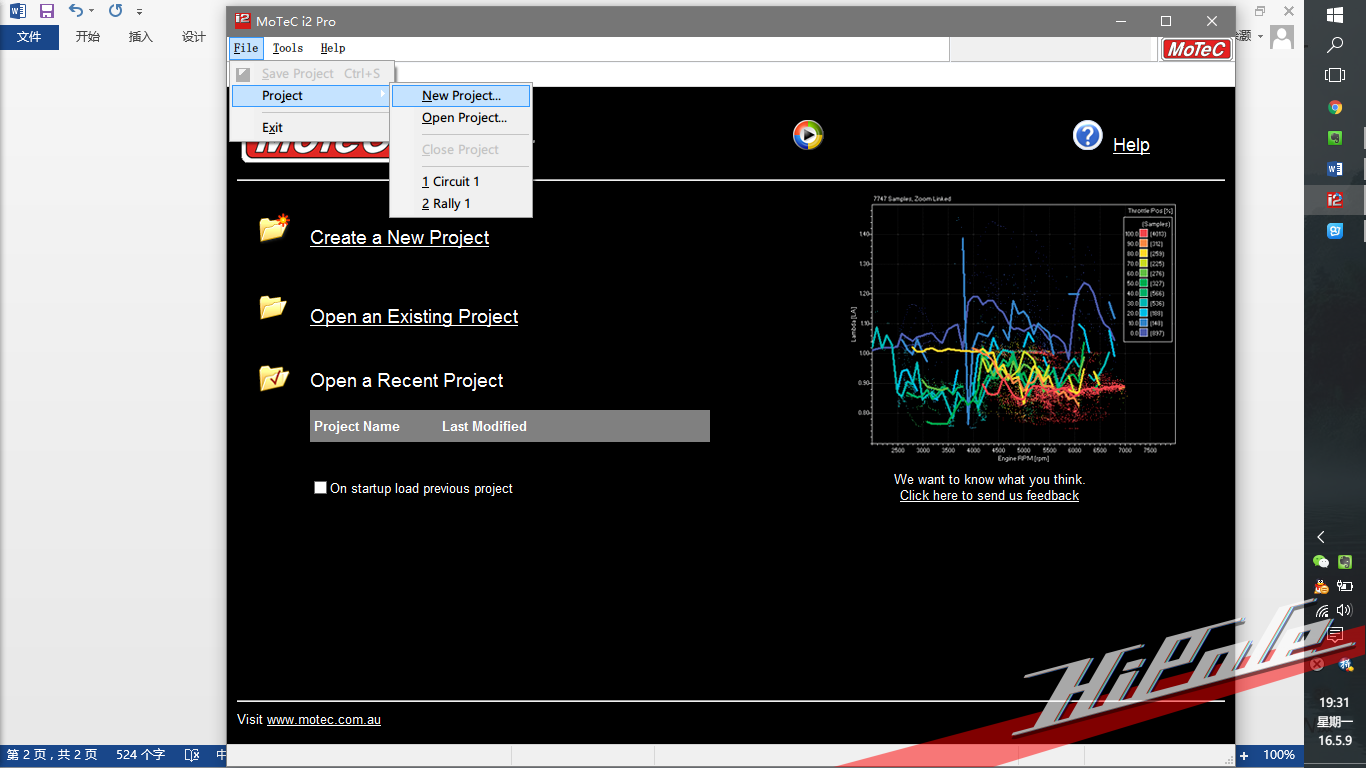Click the folder icon beside Open a Recent Project
Image resolution: width=1366 pixels, height=768 pixels.
coord(274,377)
